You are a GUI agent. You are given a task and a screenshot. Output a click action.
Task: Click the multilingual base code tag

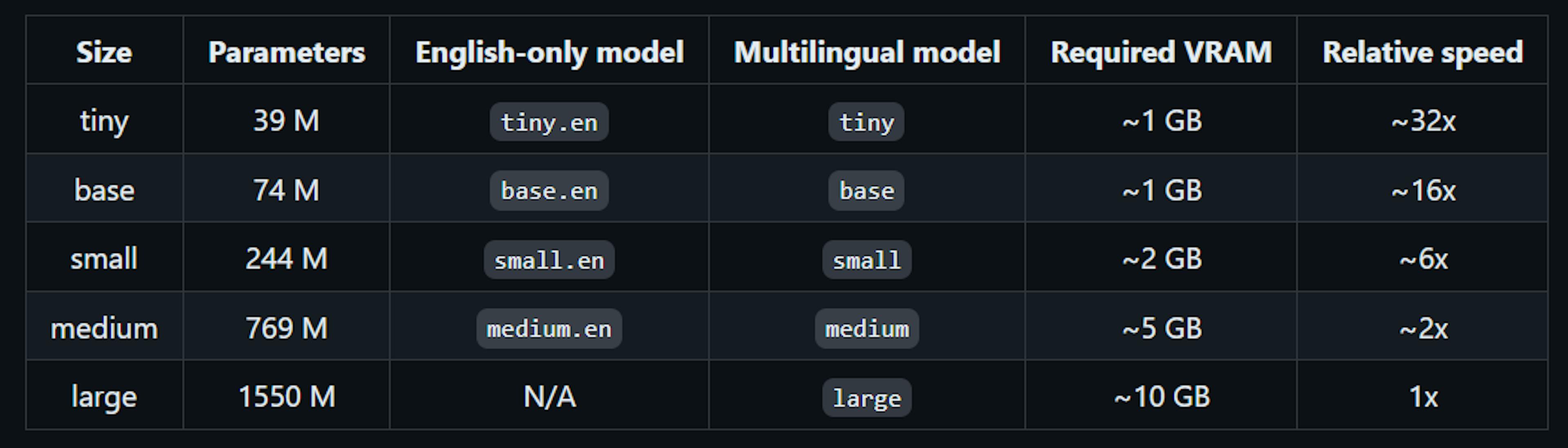(866, 190)
